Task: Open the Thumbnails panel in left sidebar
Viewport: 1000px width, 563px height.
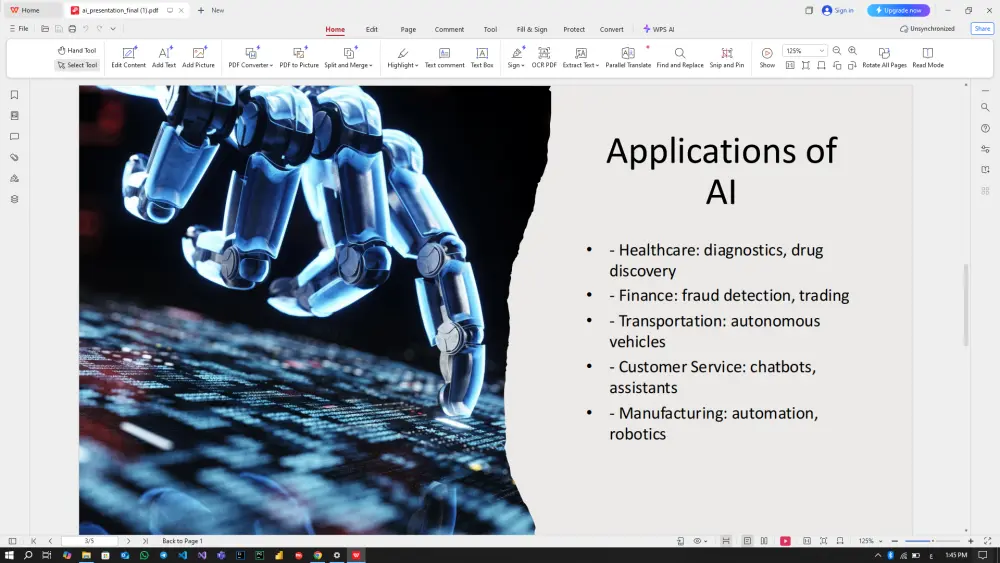Action: pyautogui.click(x=14, y=115)
